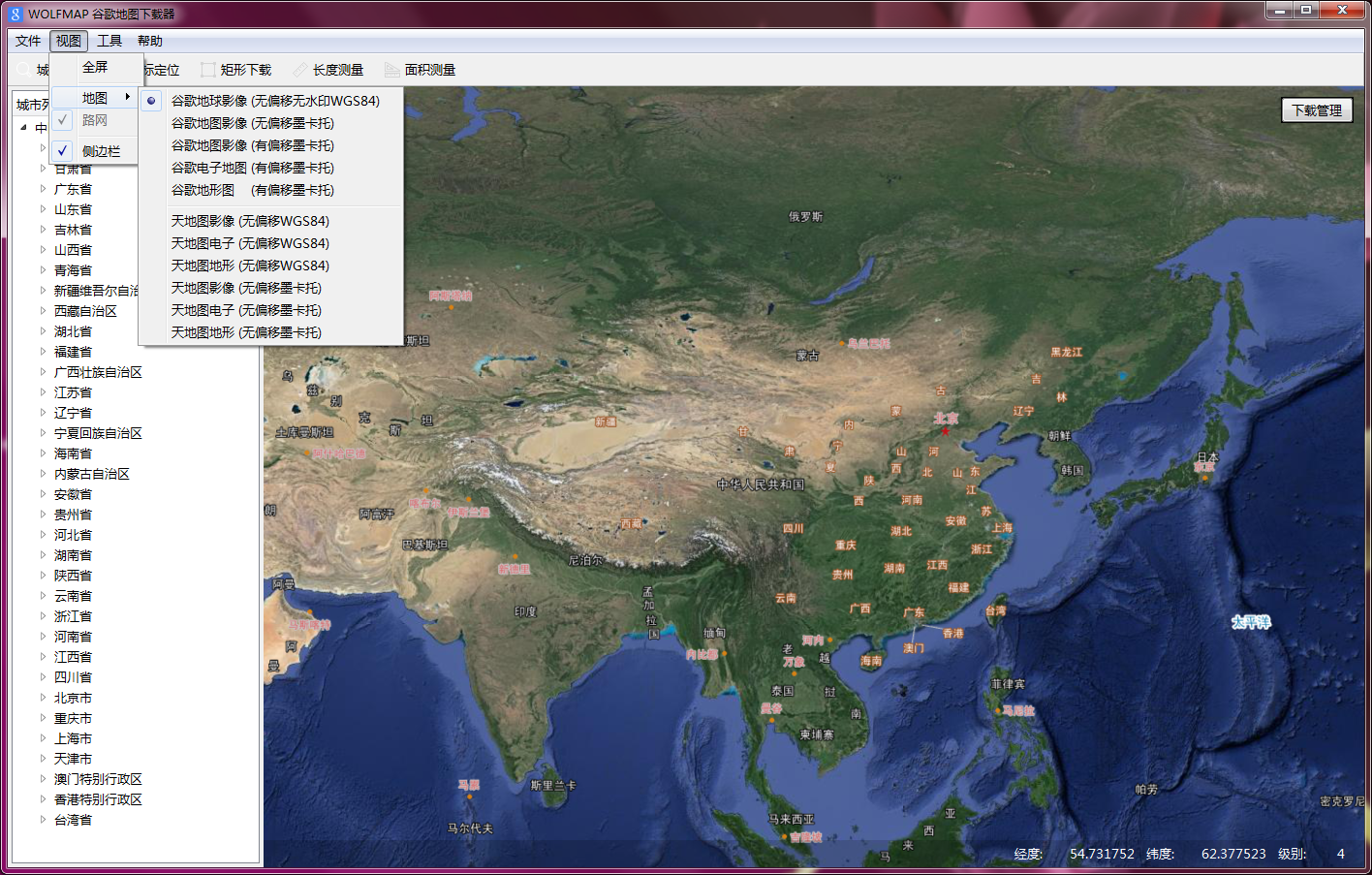Click the 面积测量 triangle ruler icon
1372x875 pixels.
(x=391, y=70)
